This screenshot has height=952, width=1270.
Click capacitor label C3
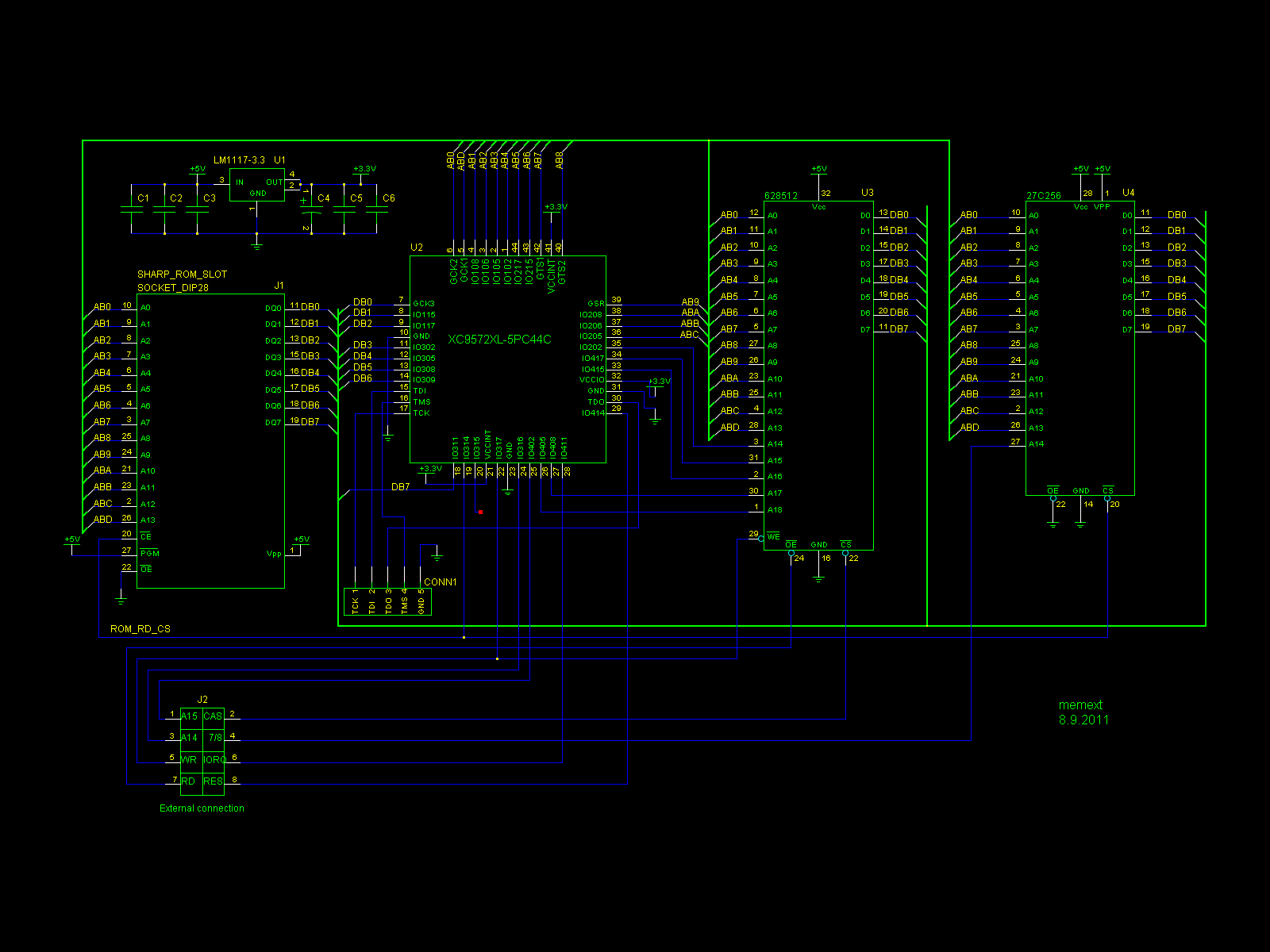pos(210,198)
